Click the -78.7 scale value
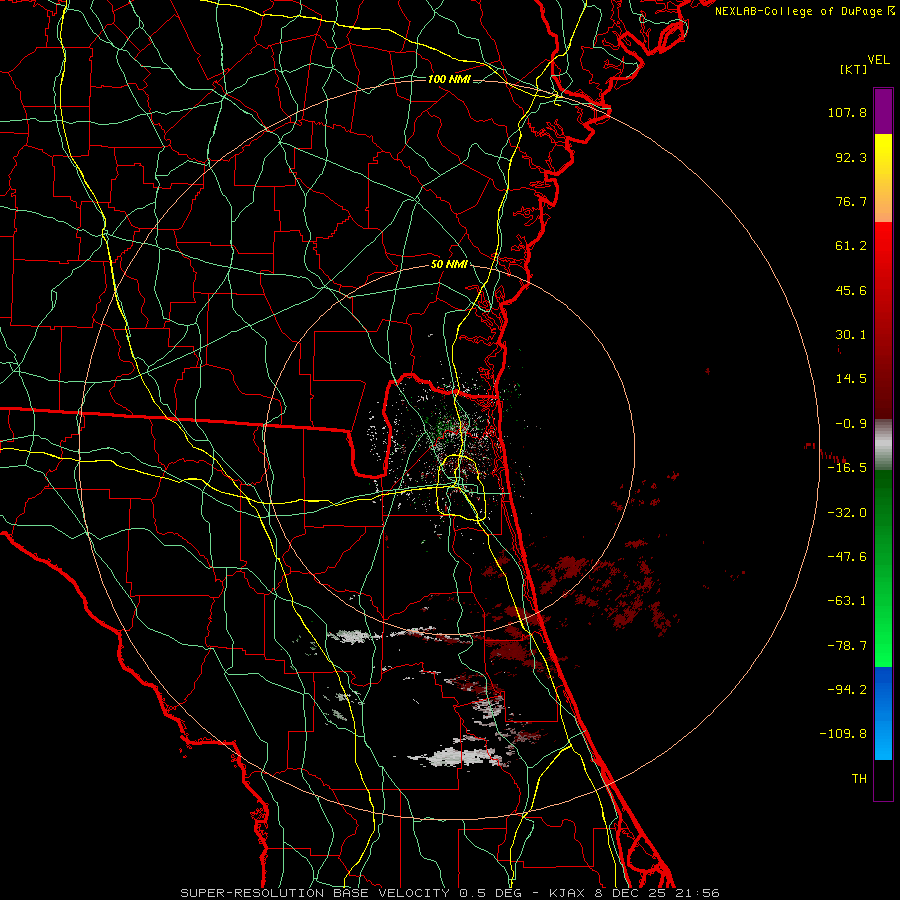Screen dimensions: 900x900 pos(847,646)
